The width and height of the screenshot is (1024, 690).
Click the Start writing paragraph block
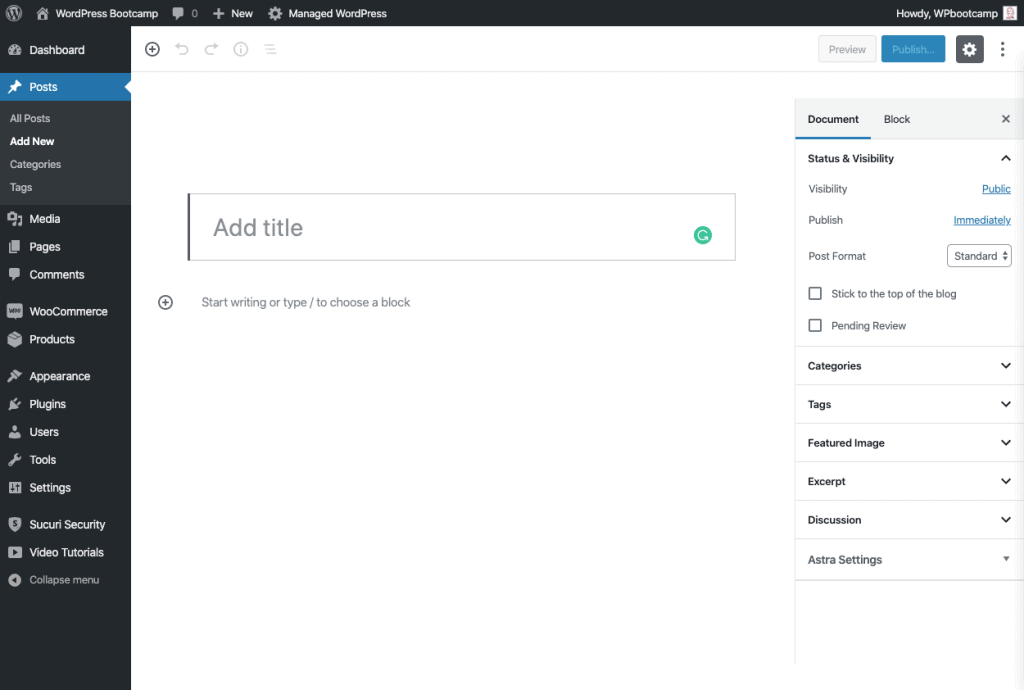306,302
